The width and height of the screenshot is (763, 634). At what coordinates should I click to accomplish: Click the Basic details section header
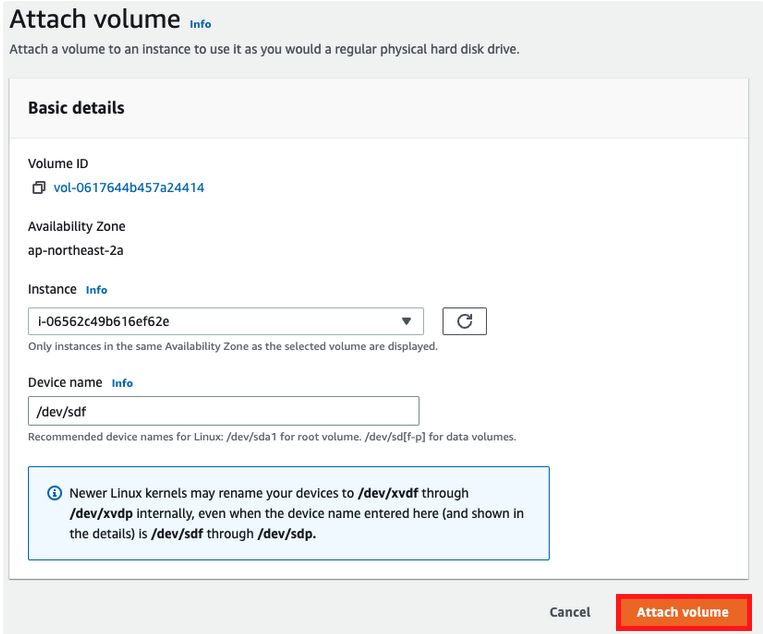click(x=76, y=108)
